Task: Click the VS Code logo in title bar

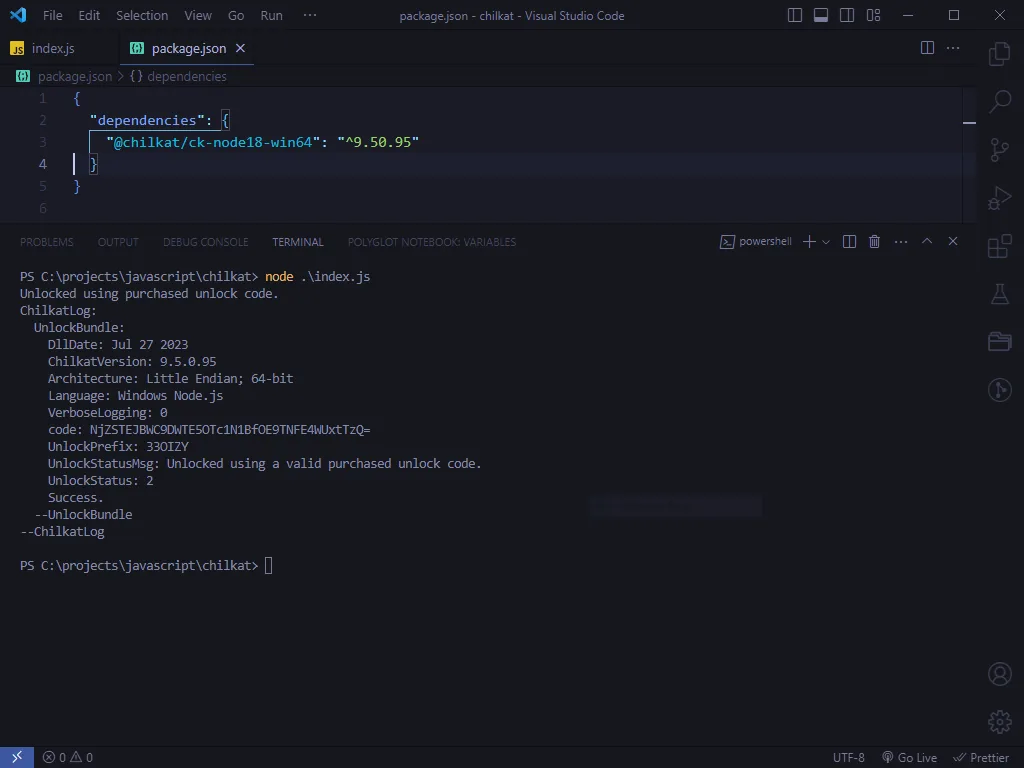Action: tap(18, 15)
